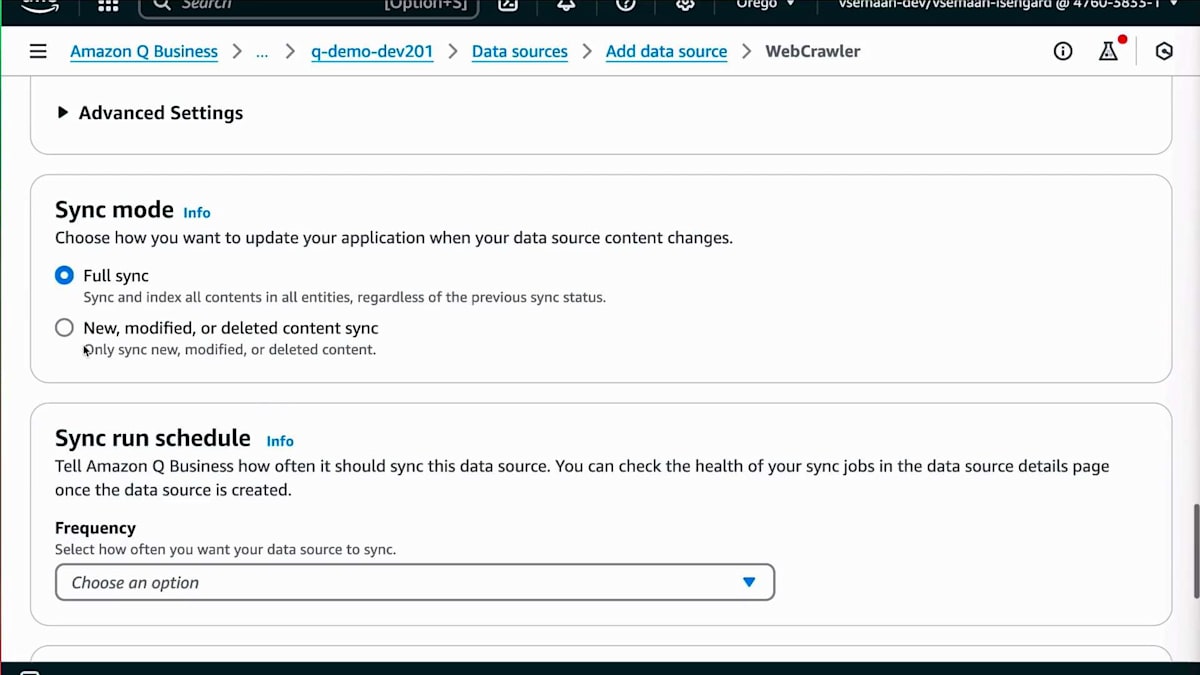1200x675 pixels.
Task: Select the Full sync radio option
Action: tap(64, 275)
